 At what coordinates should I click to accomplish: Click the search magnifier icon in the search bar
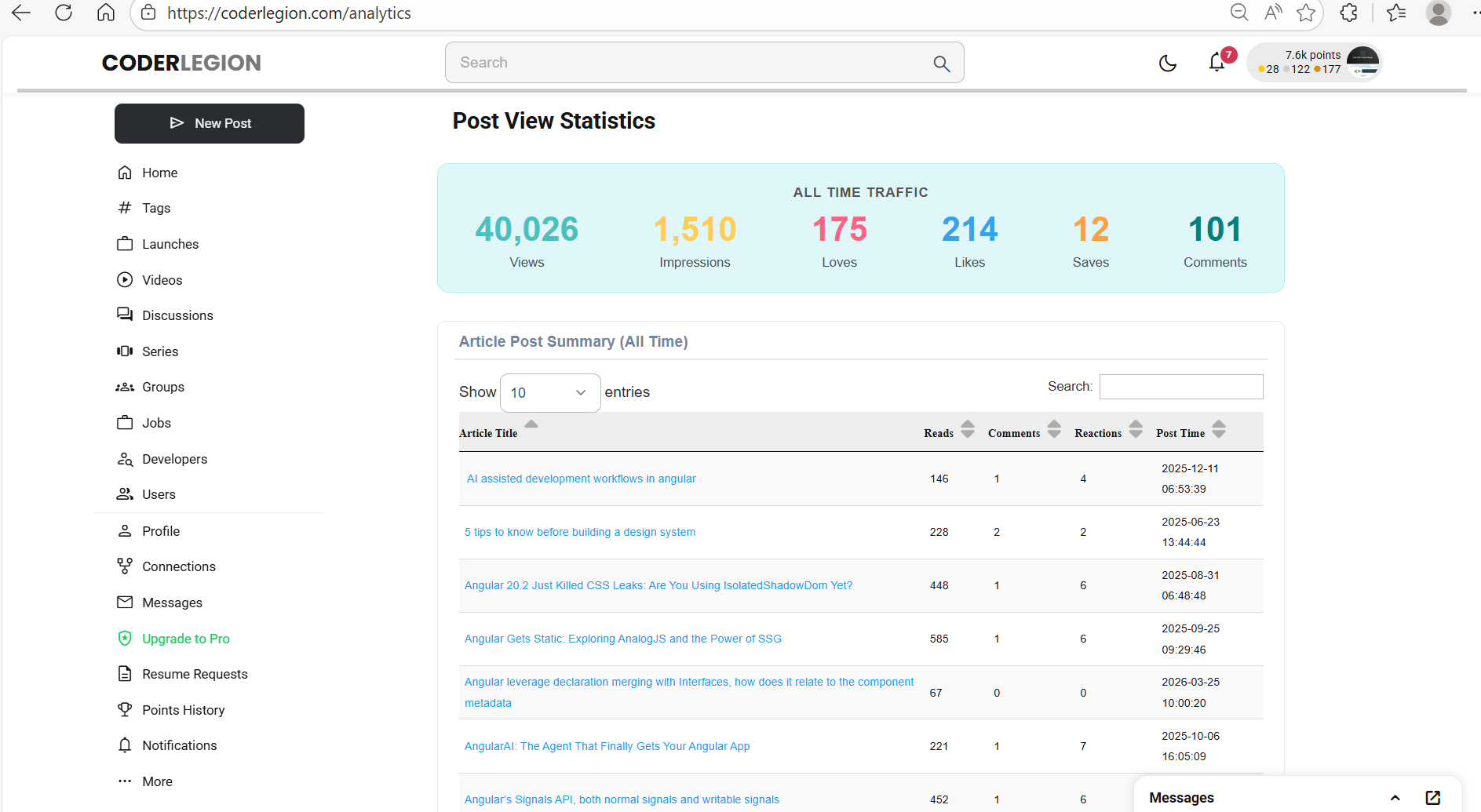click(x=942, y=64)
